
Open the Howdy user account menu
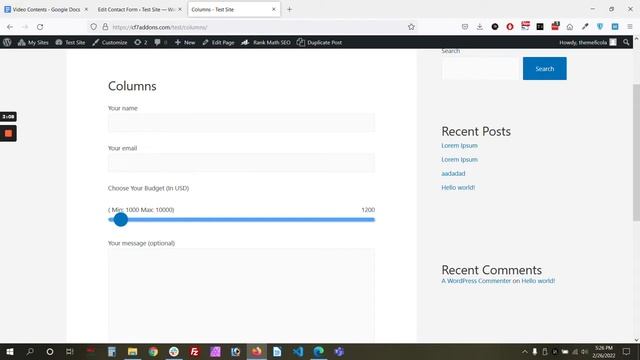click(588, 42)
